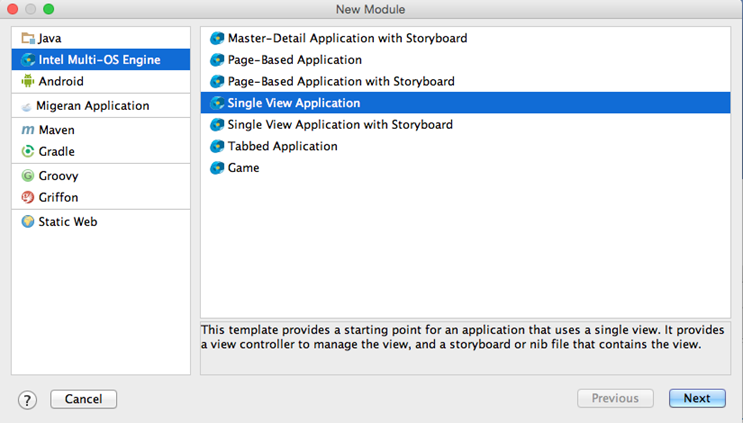Select Gradle in module list
This screenshot has width=743, height=423.
coord(101,151)
